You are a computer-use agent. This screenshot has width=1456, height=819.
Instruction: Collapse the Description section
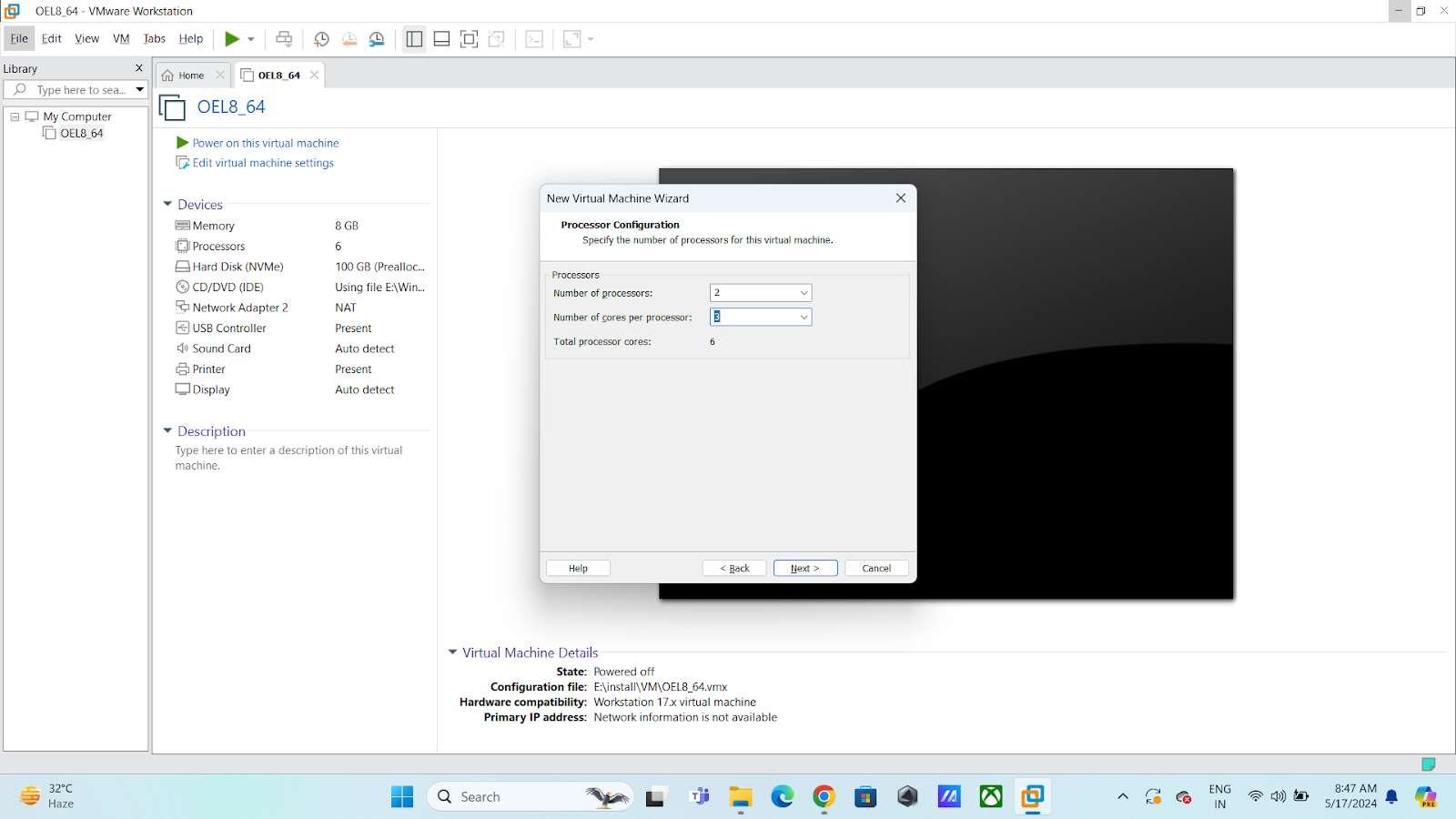[167, 430]
